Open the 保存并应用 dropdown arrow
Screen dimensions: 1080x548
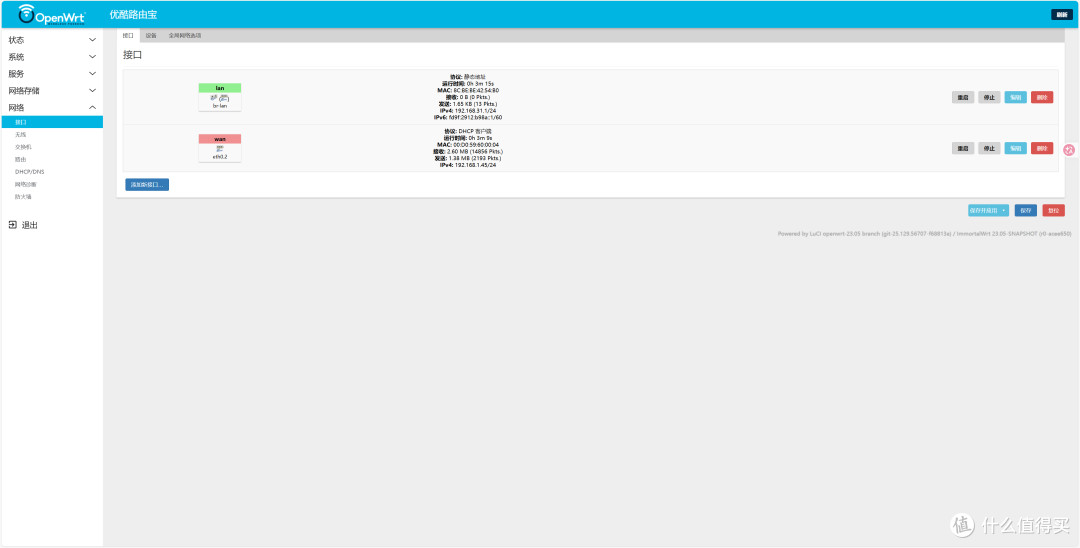(x=1004, y=211)
